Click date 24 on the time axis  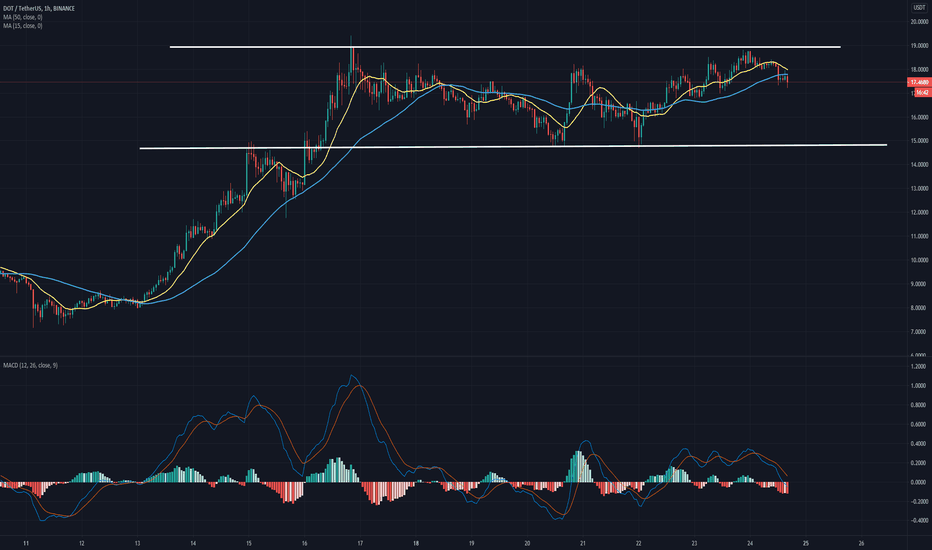click(750, 543)
